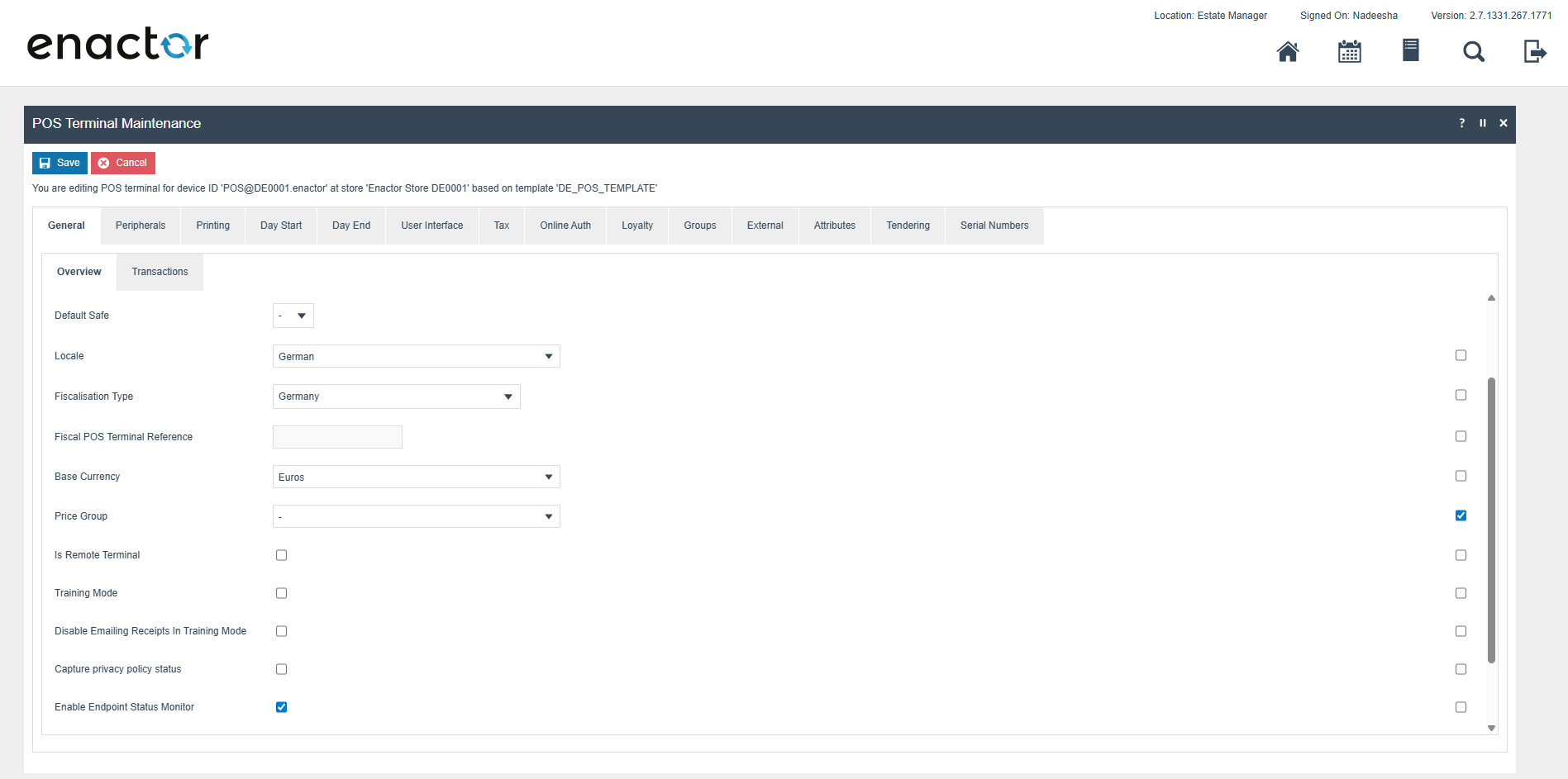Open the User Interface tab
Screen dimensions: 1568x779
[x=432, y=226]
